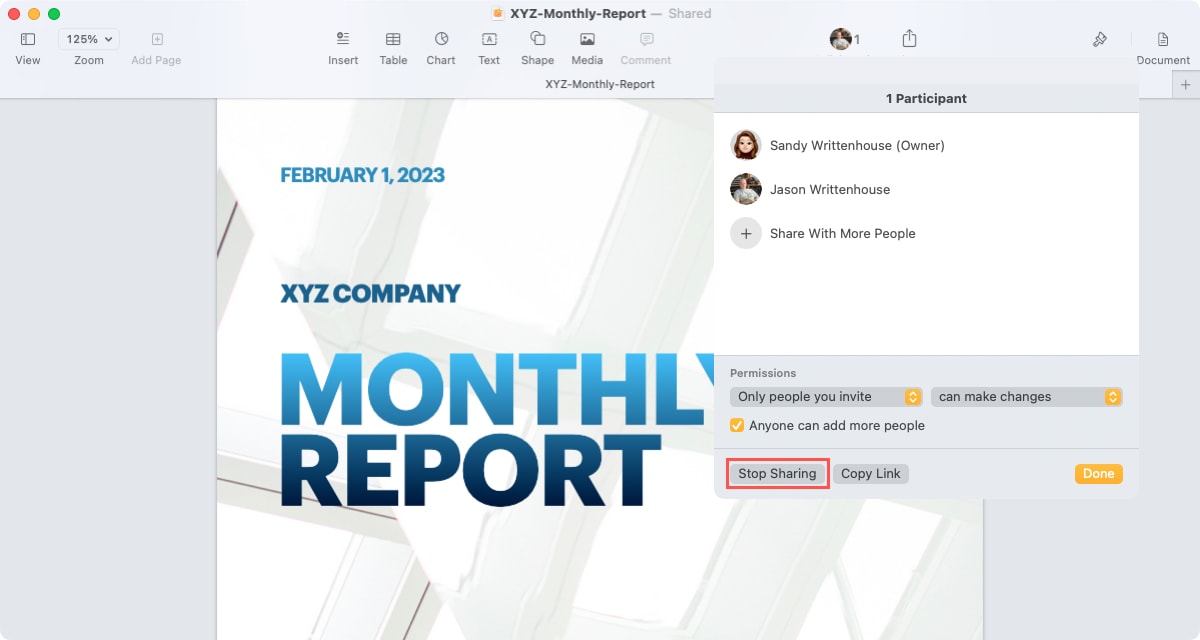Viewport: 1200px width, 640px height.
Task: Add a new tab with plus button
Action: pyautogui.click(x=1186, y=85)
